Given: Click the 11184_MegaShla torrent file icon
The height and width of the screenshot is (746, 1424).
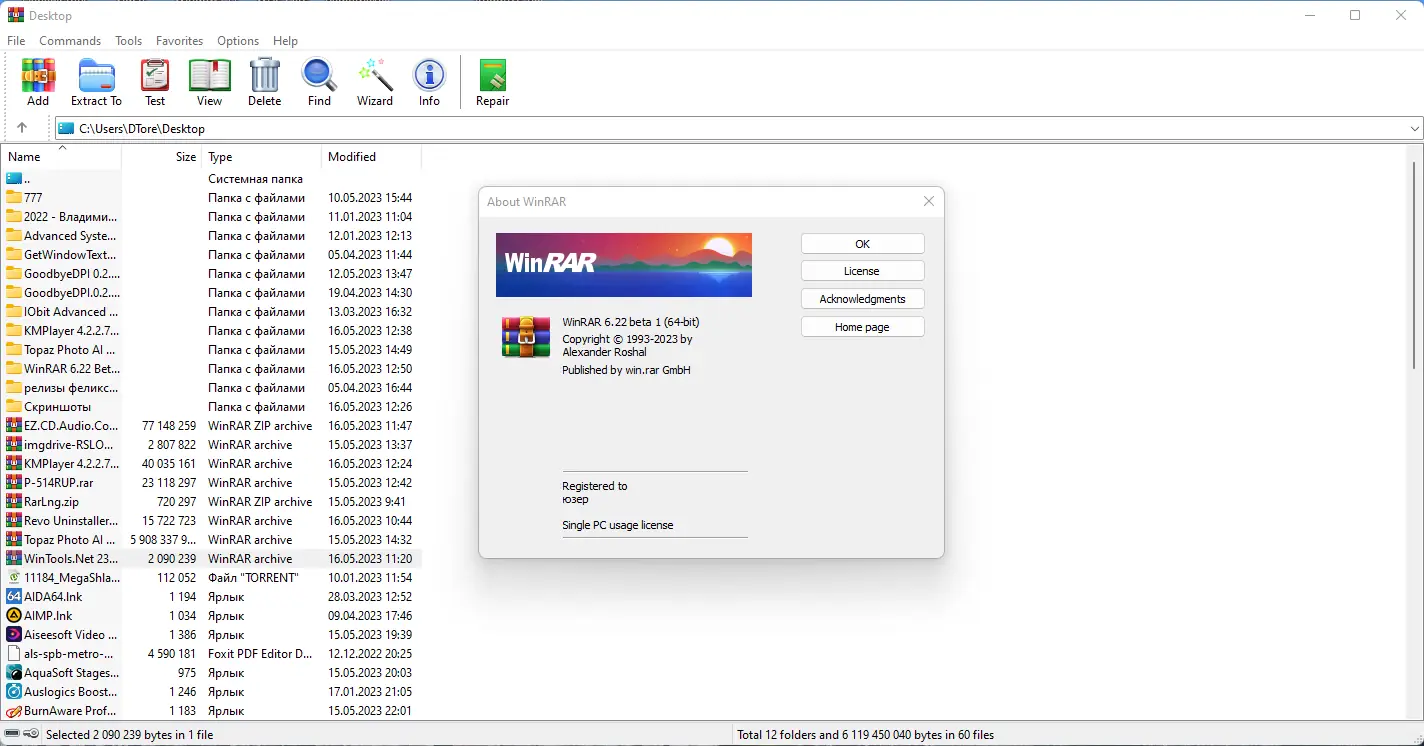Looking at the screenshot, I should [14, 578].
